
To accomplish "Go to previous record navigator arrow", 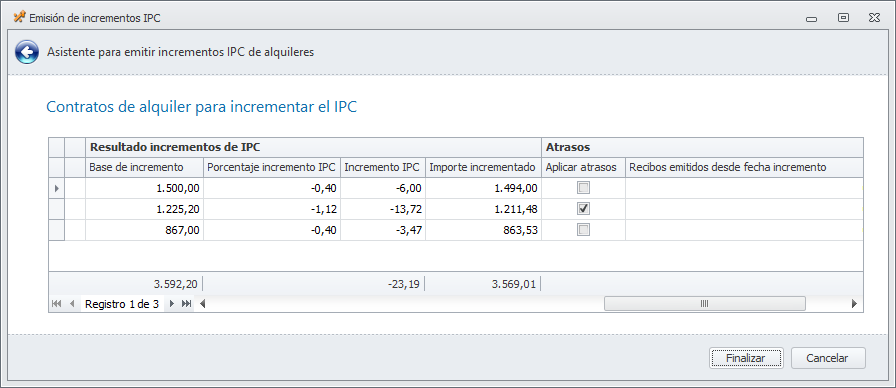I will [x=72, y=304].
